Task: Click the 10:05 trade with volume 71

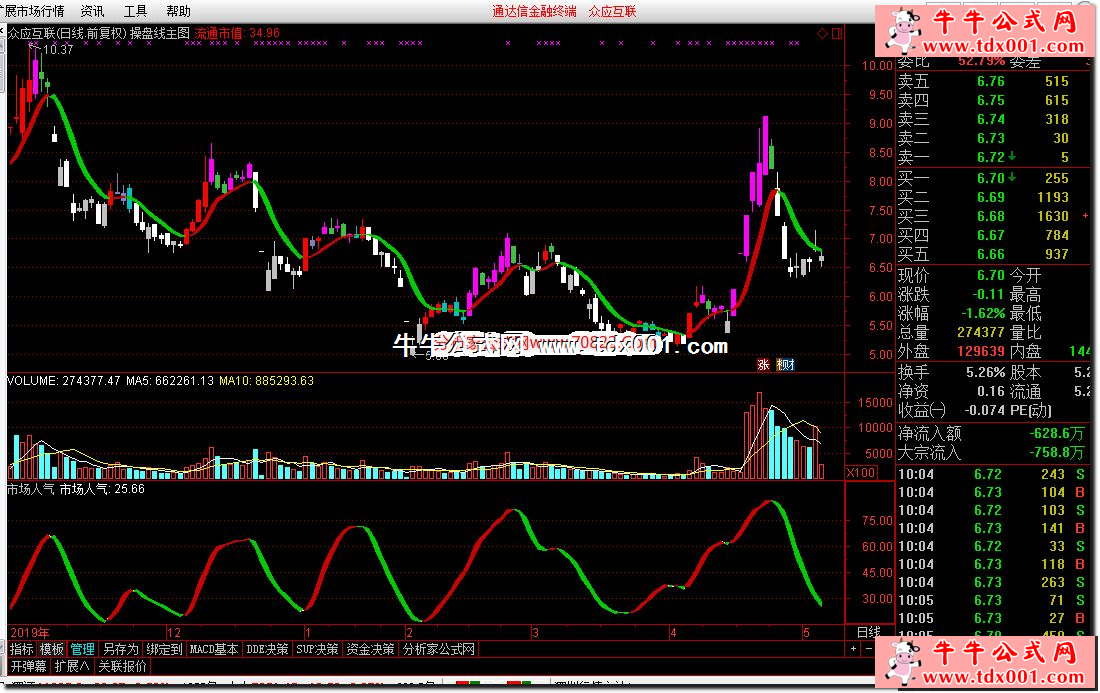Action: (991, 600)
